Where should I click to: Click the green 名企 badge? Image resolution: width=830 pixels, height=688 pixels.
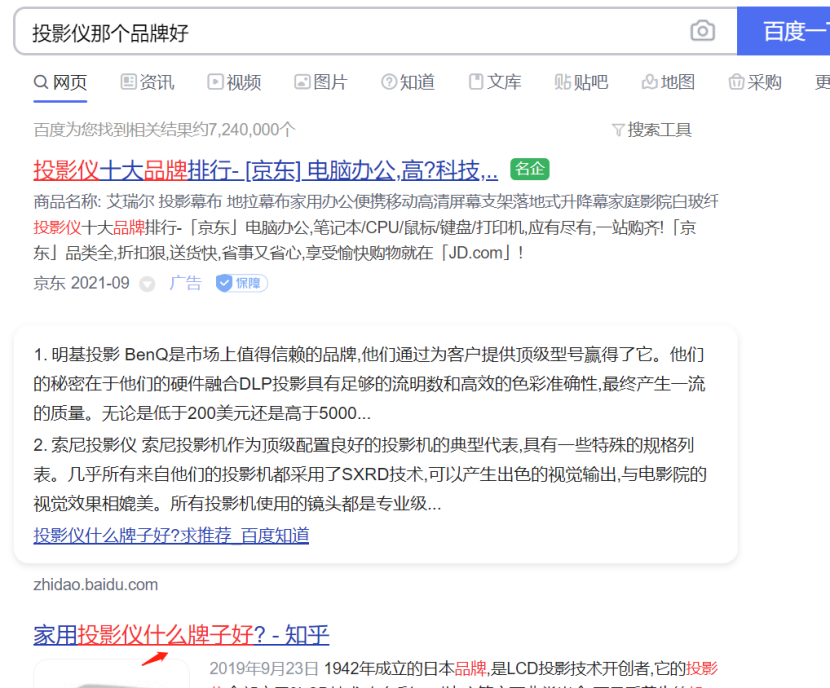(530, 169)
